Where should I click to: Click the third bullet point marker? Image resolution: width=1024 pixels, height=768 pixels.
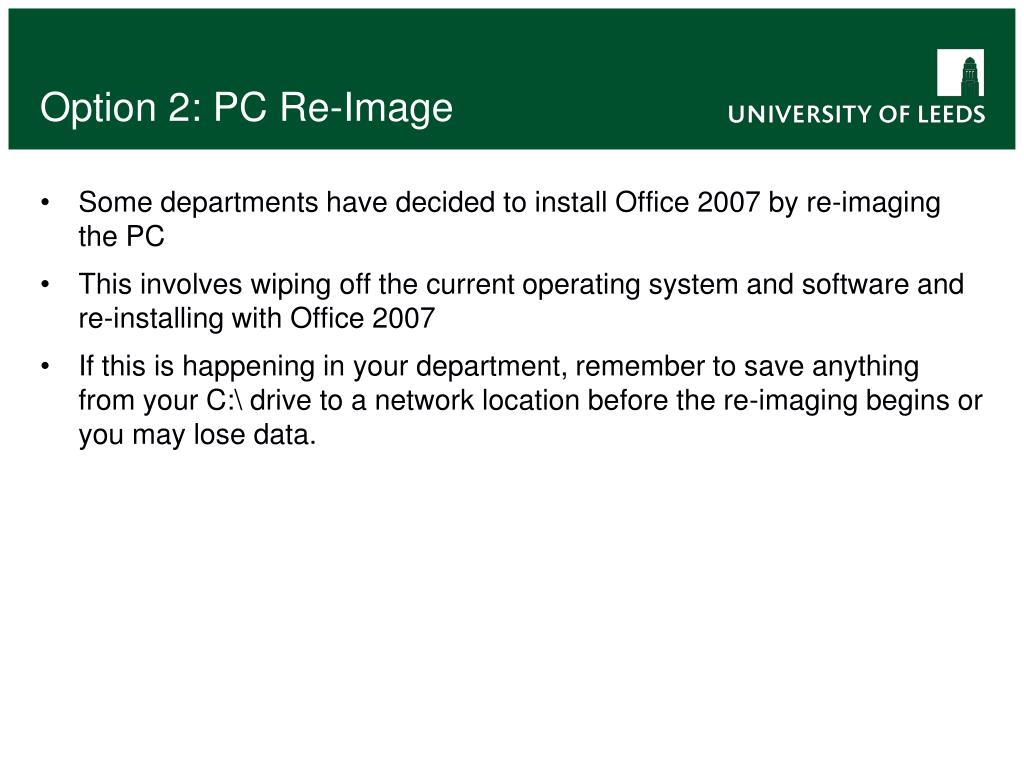click(x=45, y=366)
